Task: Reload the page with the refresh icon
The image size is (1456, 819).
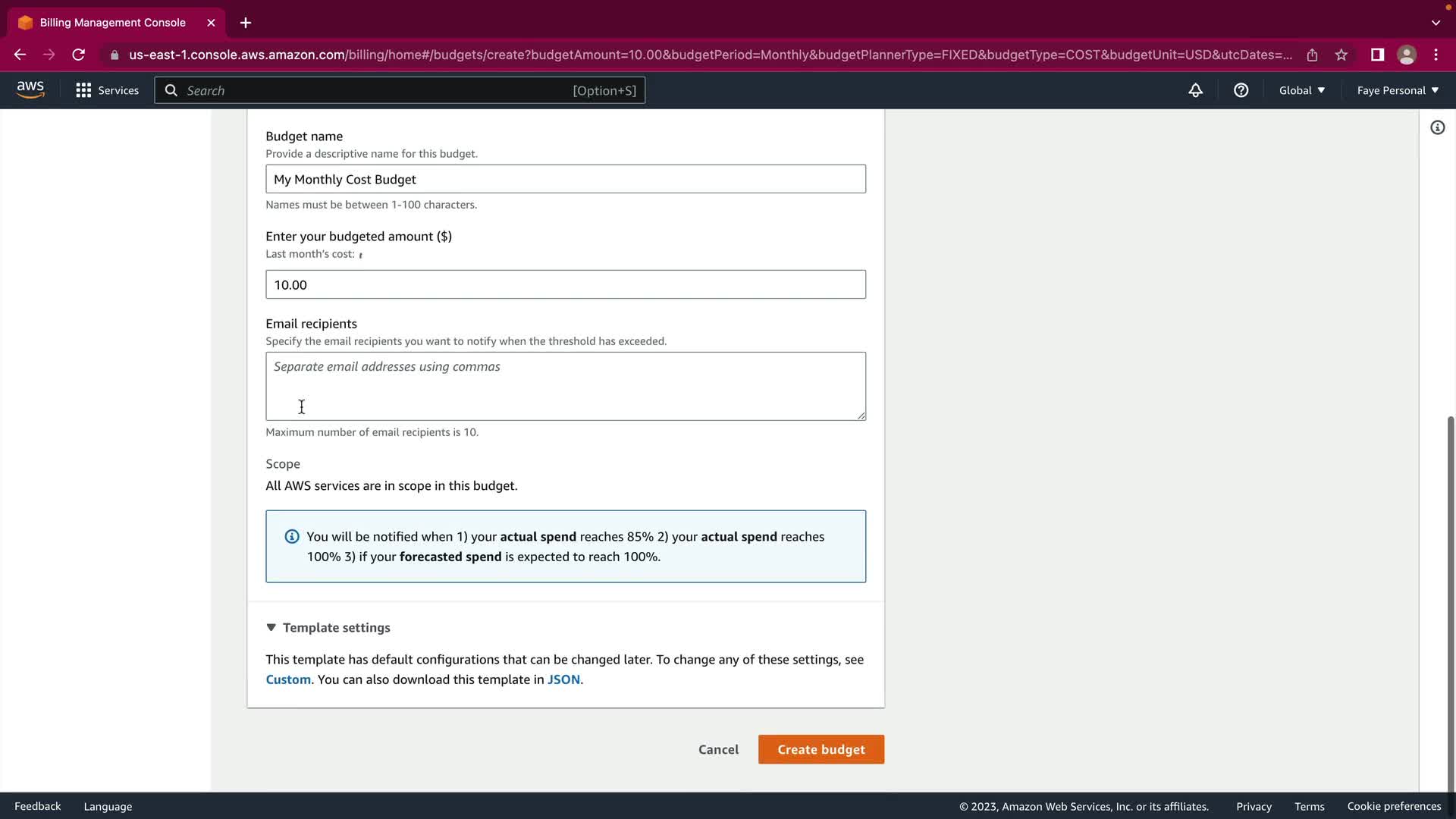Action: (78, 55)
